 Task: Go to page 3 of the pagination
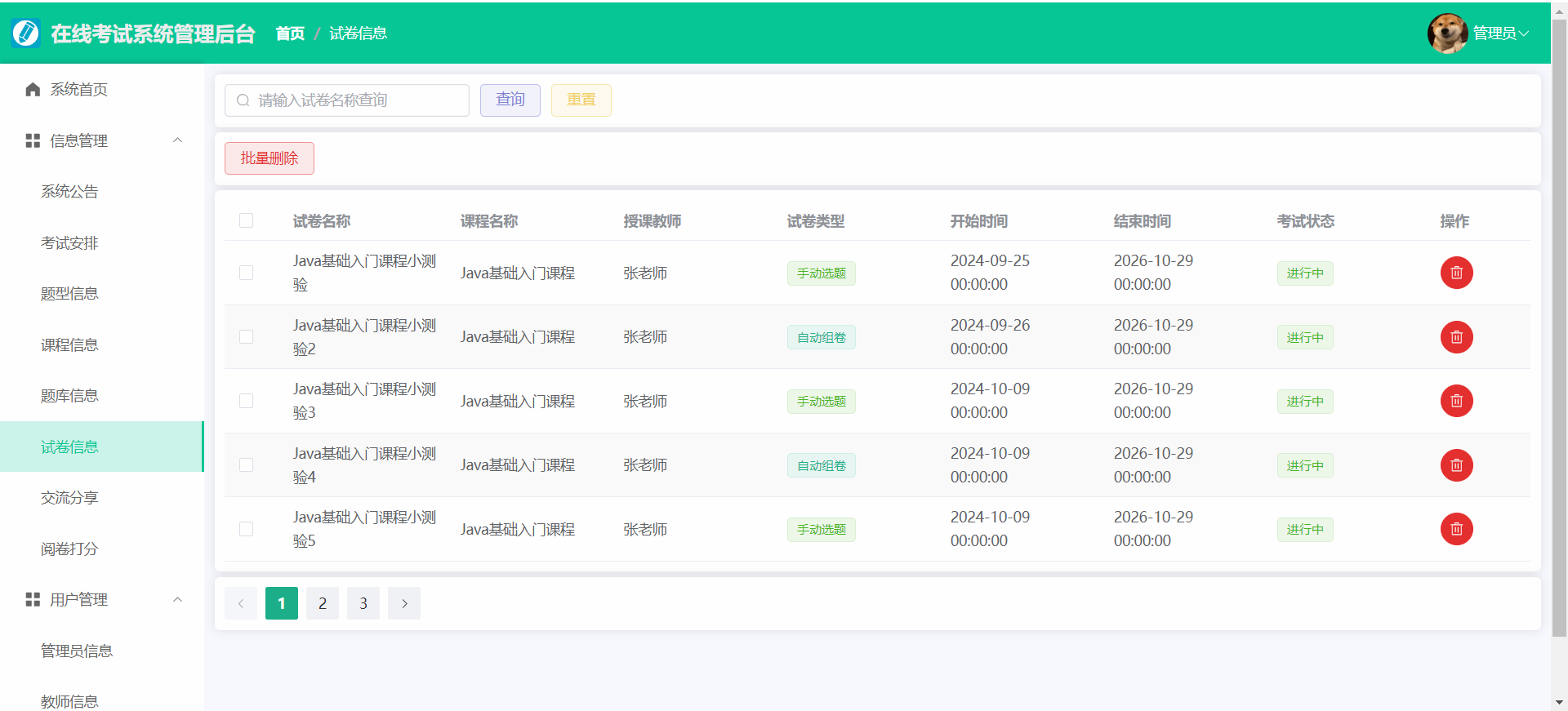[x=363, y=603]
